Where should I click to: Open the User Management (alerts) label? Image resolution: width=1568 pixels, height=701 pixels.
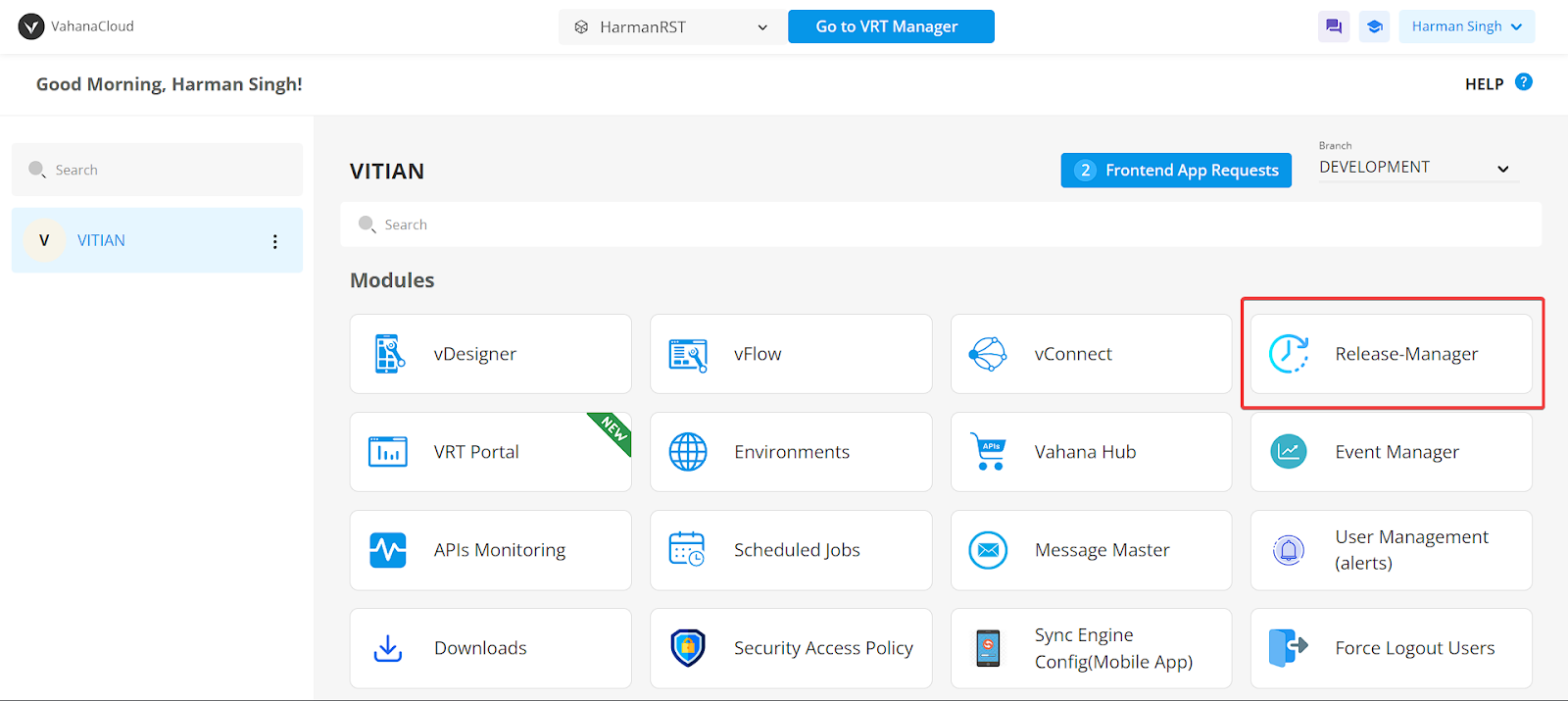pos(1411,550)
